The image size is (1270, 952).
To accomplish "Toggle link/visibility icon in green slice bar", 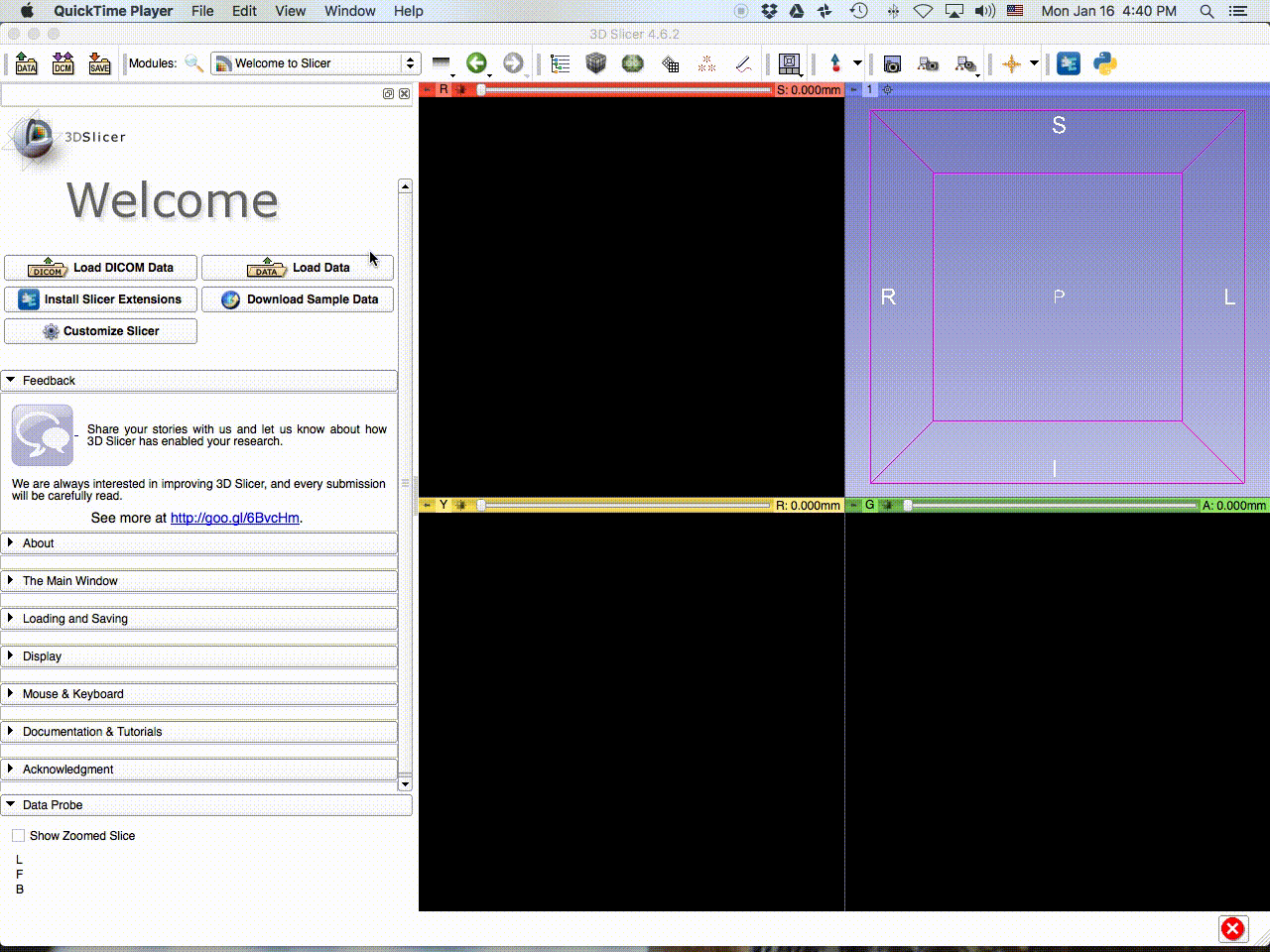I will (887, 505).
